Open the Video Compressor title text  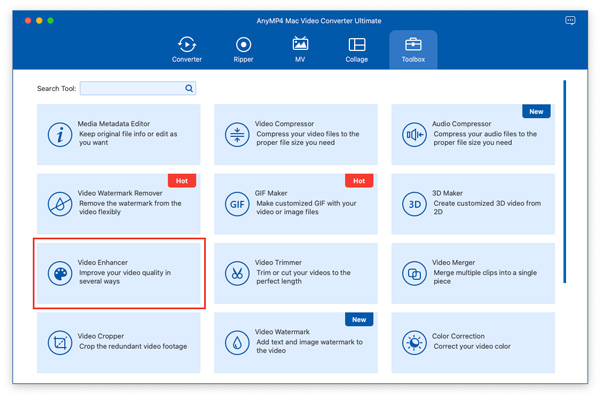284,124
